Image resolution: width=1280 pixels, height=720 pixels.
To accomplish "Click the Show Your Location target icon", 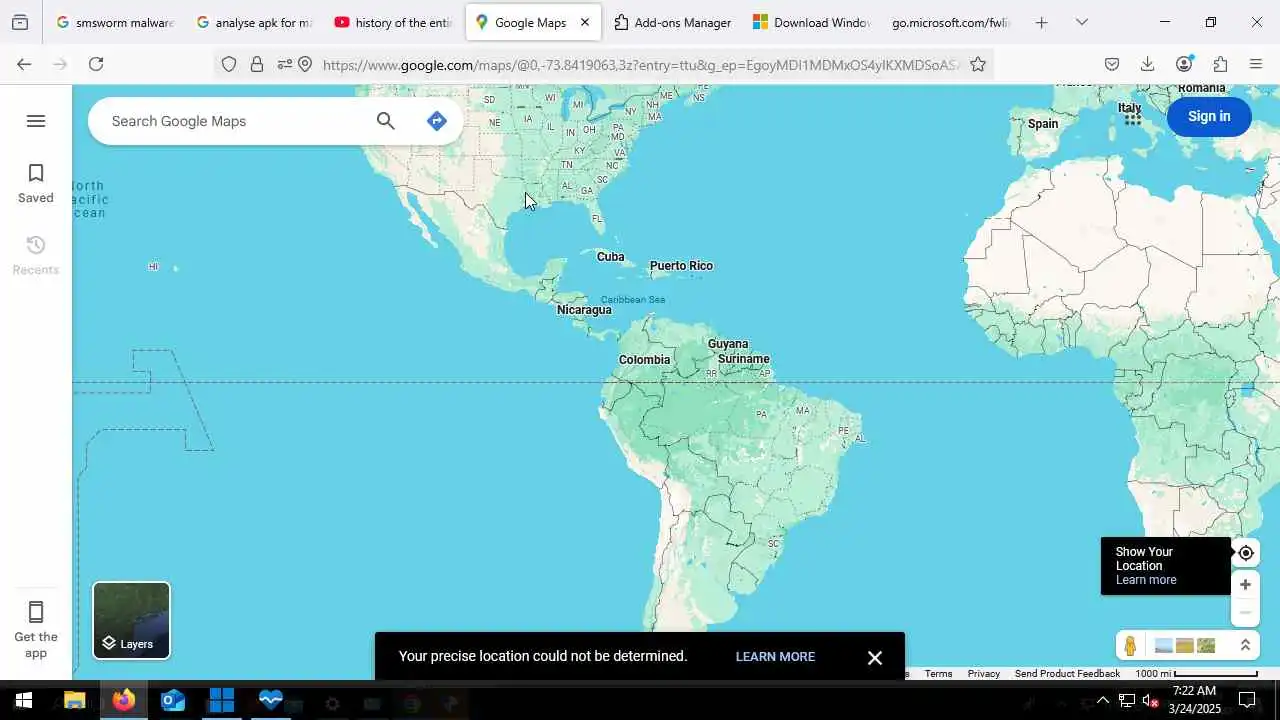I will pyautogui.click(x=1245, y=553).
